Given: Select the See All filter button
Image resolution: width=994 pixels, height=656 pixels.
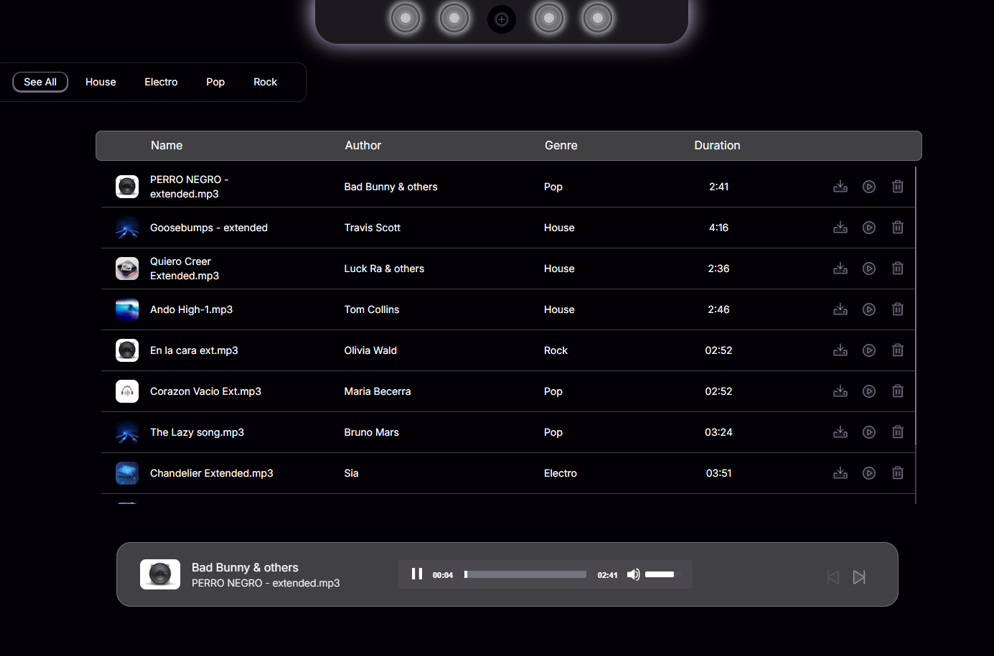Looking at the screenshot, I should pos(40,82).
